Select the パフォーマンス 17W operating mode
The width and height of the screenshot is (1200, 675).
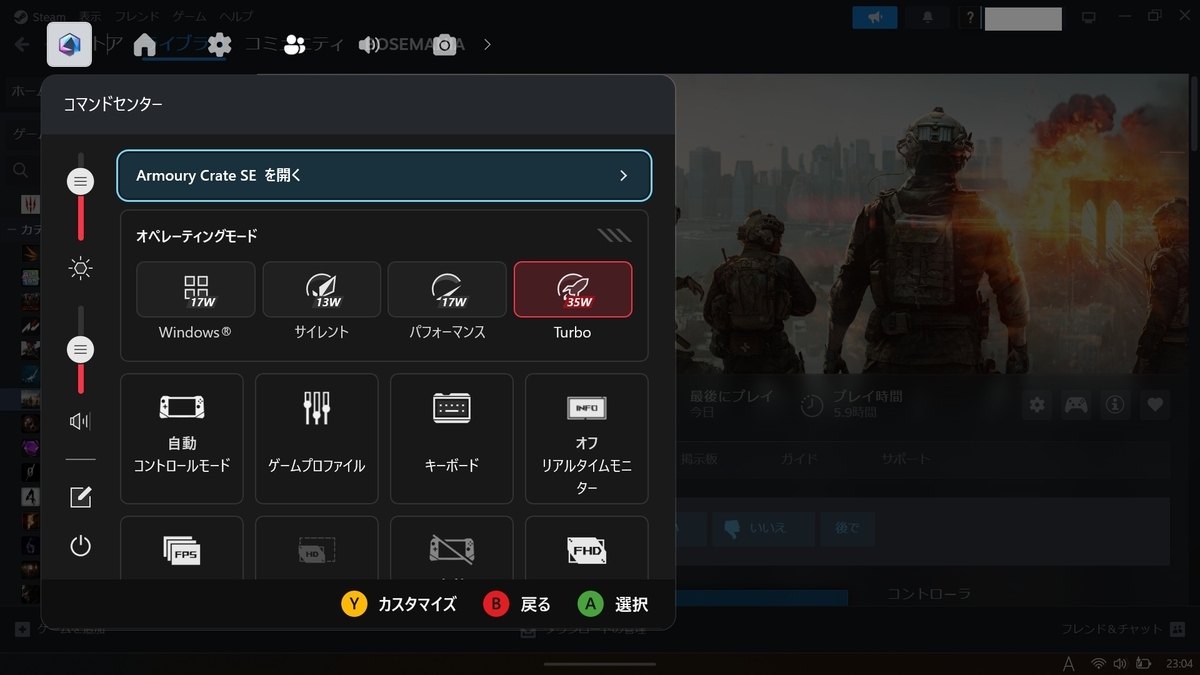447,289
